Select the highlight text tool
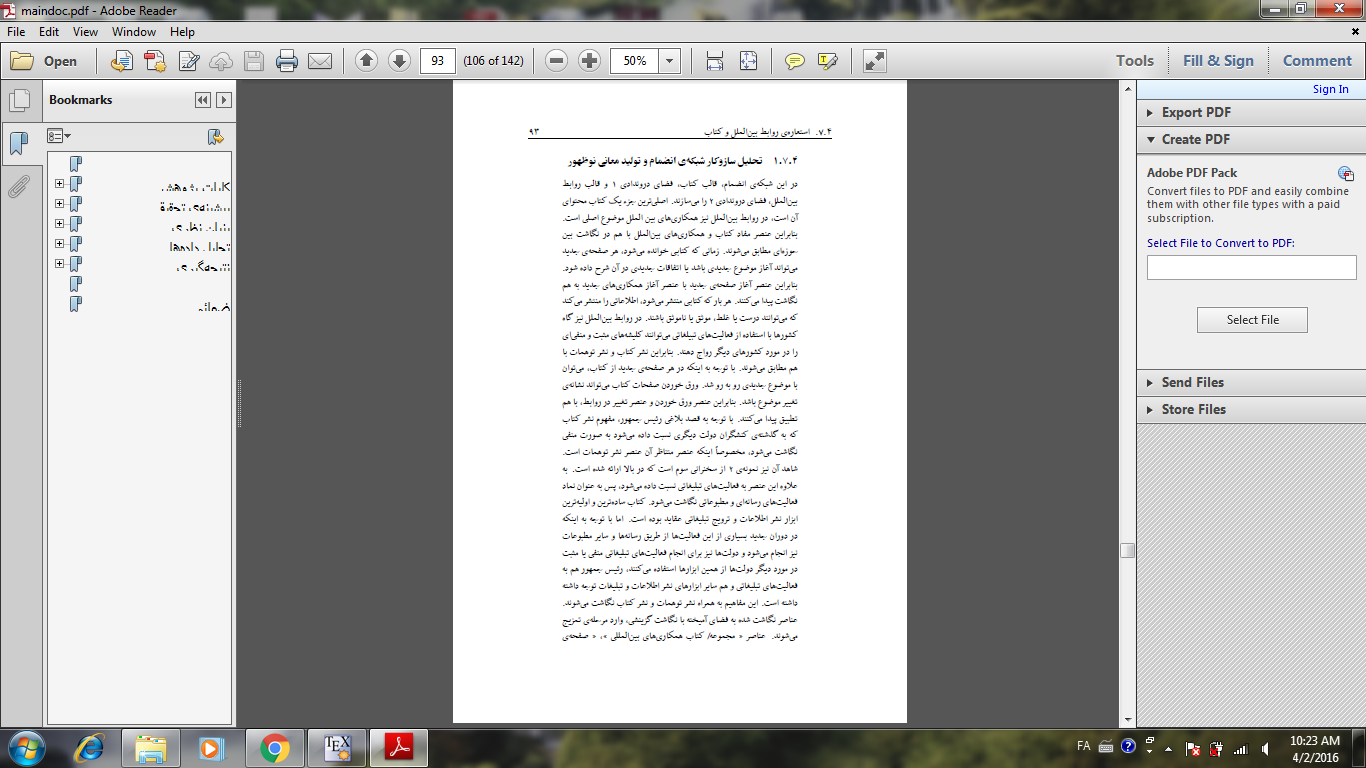The height and width of the screenshot is (768, 1366). click(827, 61)
